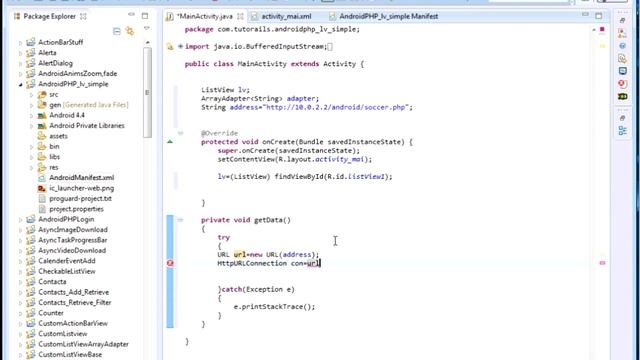This screenshot has width=640, height=360.
Task: Click 'e.printStackTrace();' line
Action: point(274,307)
